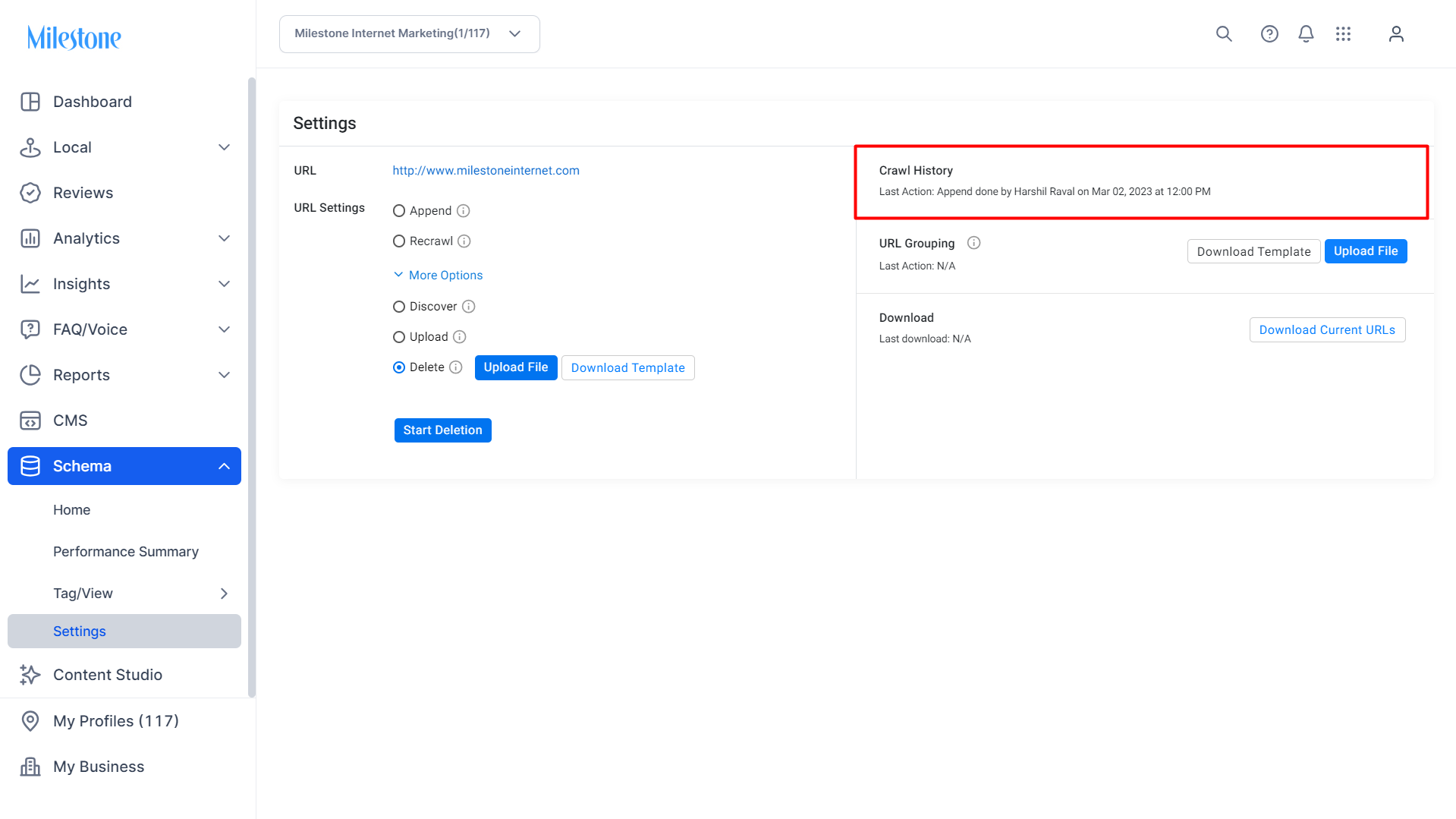Click the Milestone logo
The width and height of the screenshot is (1456, 819).
coord(74,37)
